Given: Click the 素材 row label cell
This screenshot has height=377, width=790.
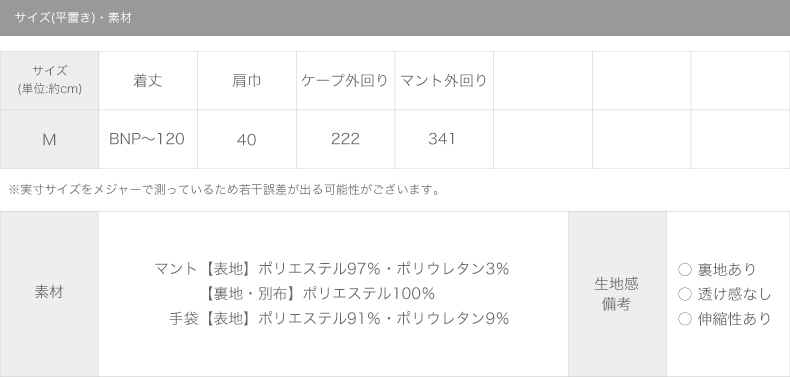Looking at the screenshot, I should click(x=49, y=294).
